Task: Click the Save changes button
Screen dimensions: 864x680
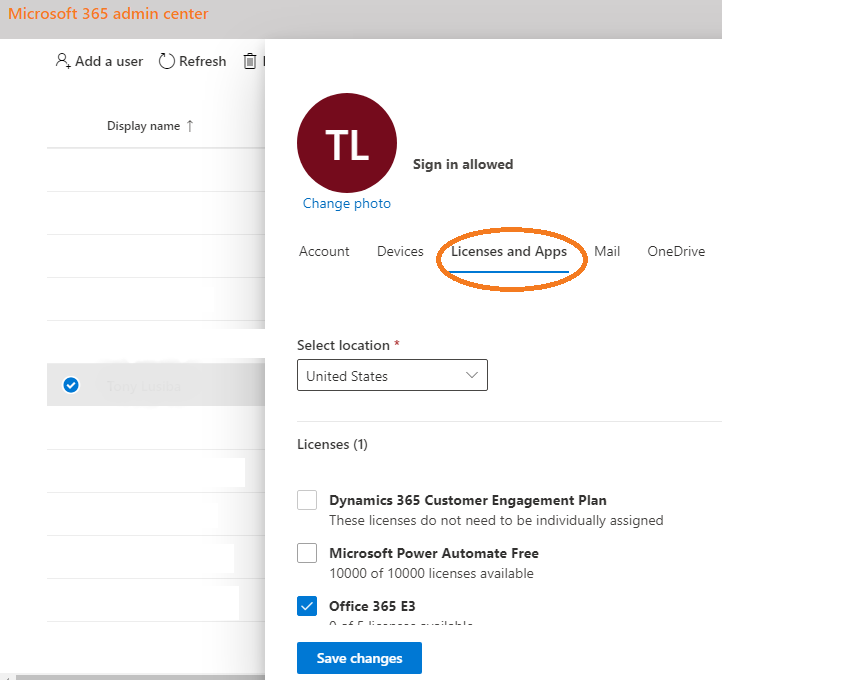Action: 359,658
